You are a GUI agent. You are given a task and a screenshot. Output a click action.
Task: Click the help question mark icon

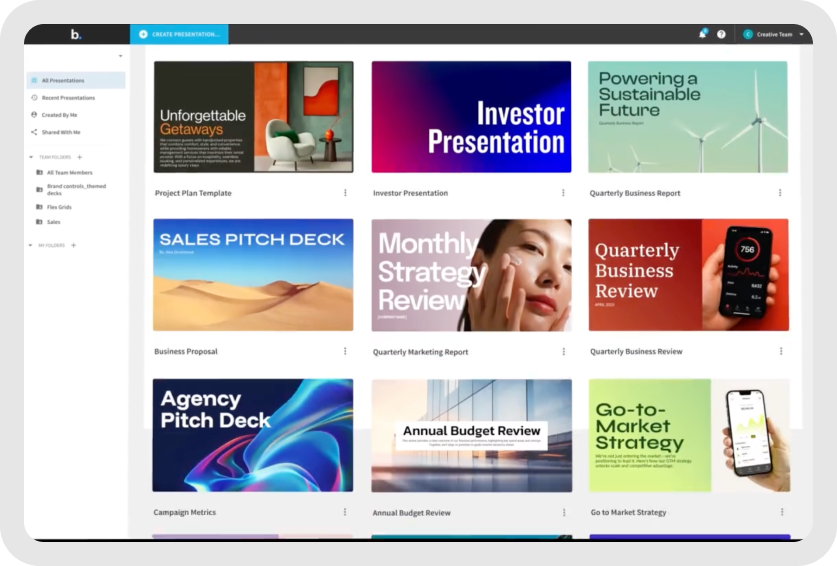(x=721, y=34)
